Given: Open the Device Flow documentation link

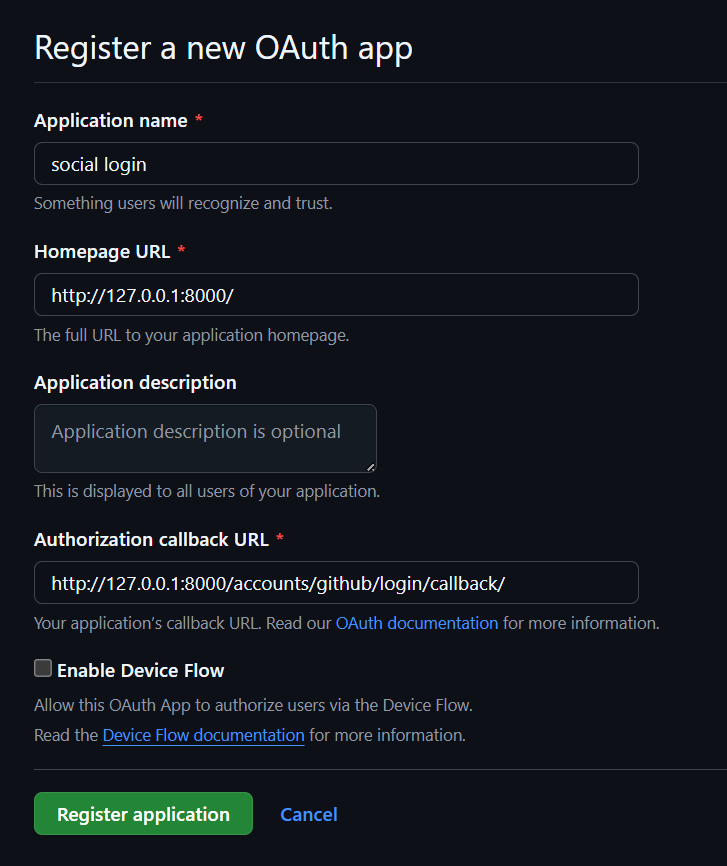Looking at the screenshot, I should (x=203, y=735).
